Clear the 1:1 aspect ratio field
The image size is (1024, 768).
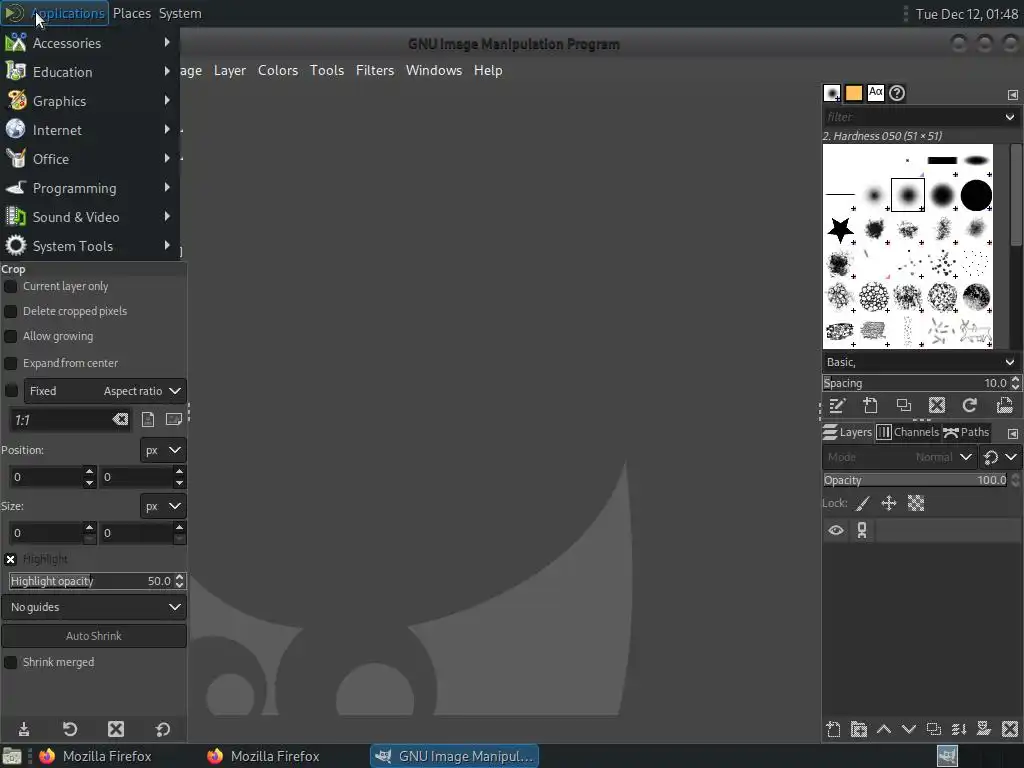pyautogui.click(x=120, y=419)
